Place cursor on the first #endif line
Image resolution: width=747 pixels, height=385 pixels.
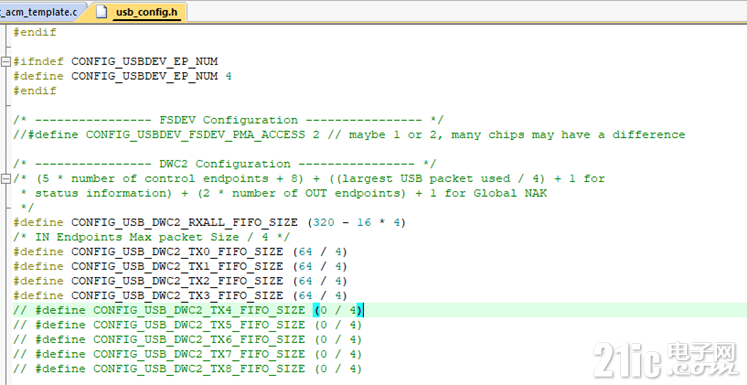pyautogui.click(x=35, y=32)
